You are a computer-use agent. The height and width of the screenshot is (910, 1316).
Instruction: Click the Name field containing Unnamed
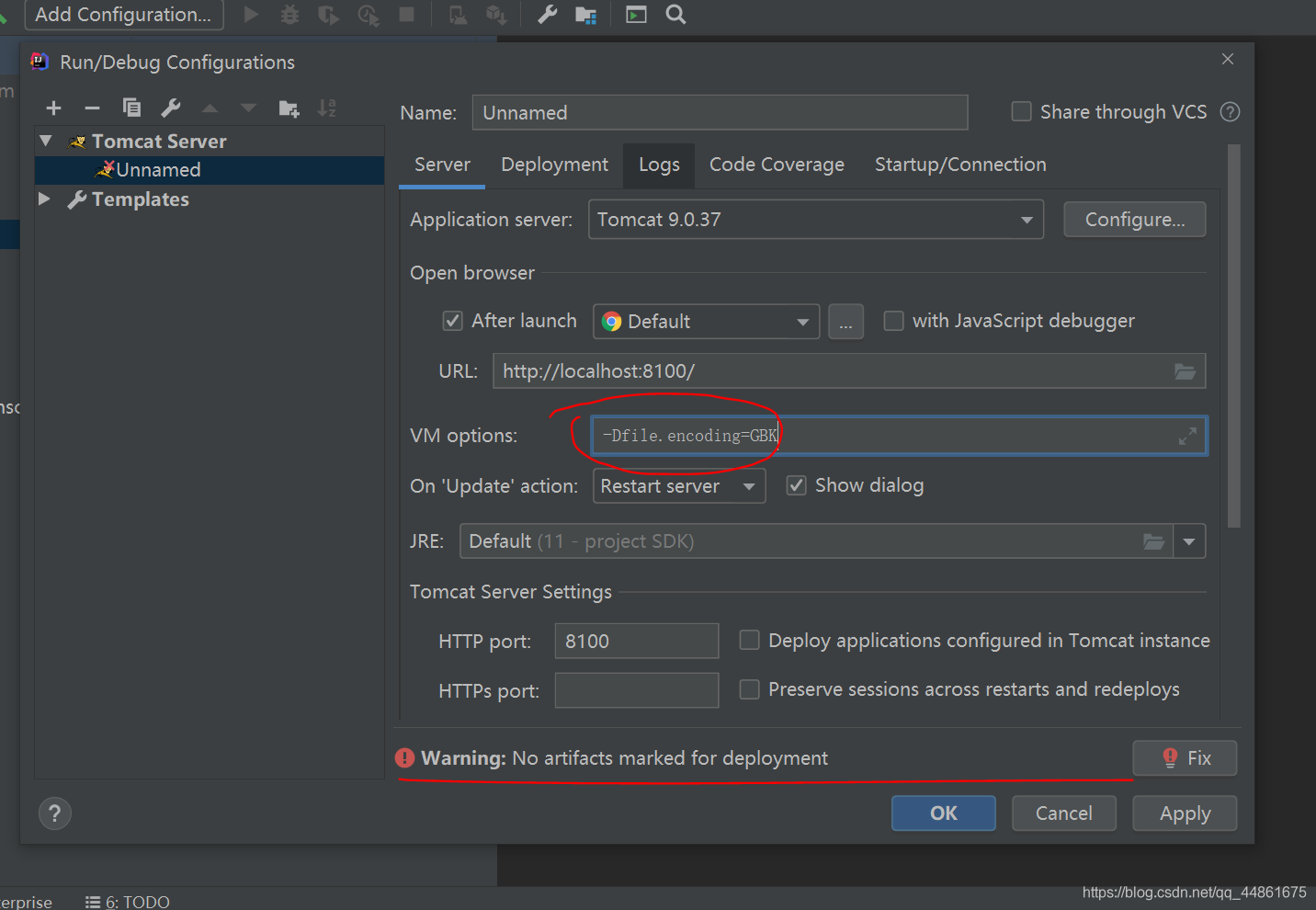click(x=720, y=112)
